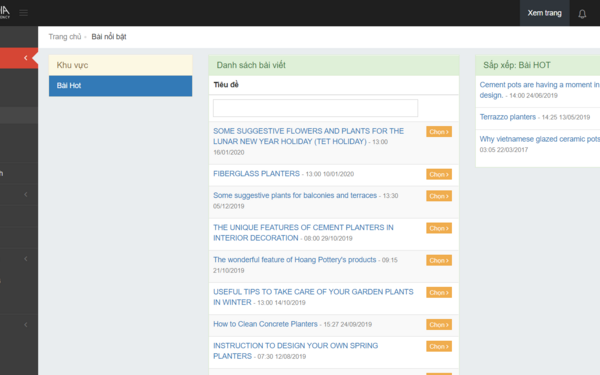This screenshot has width=600, height=375.
Task: Click the title search input field
Action: (x=315, y=108)
